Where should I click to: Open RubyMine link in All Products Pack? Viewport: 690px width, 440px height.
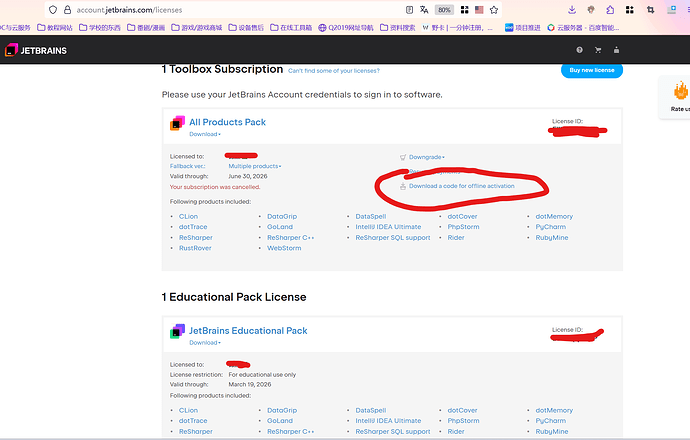(552, 238)
